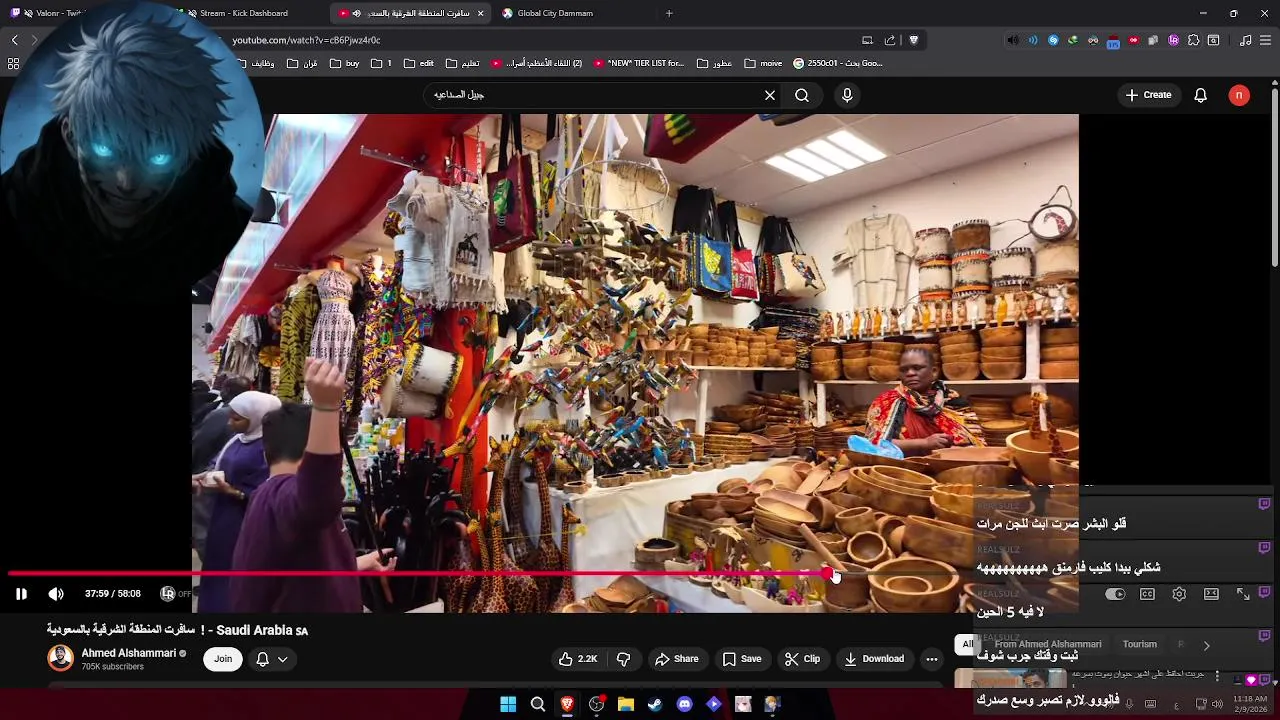The image size is (1280, 720).
Task: Open Steam from taskbar
Action: click(655, 704)
